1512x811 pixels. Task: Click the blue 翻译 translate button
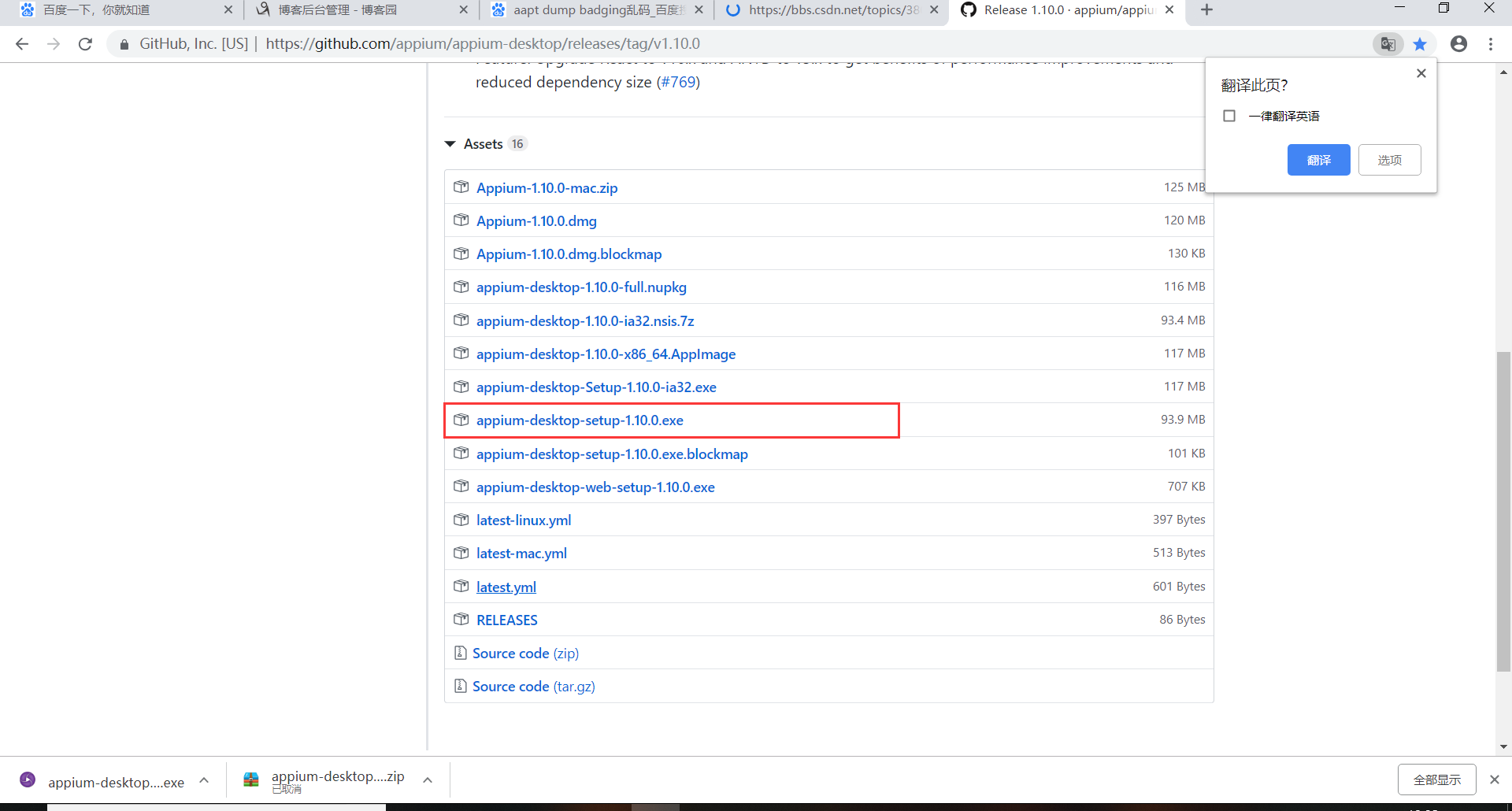point(1319,160)
